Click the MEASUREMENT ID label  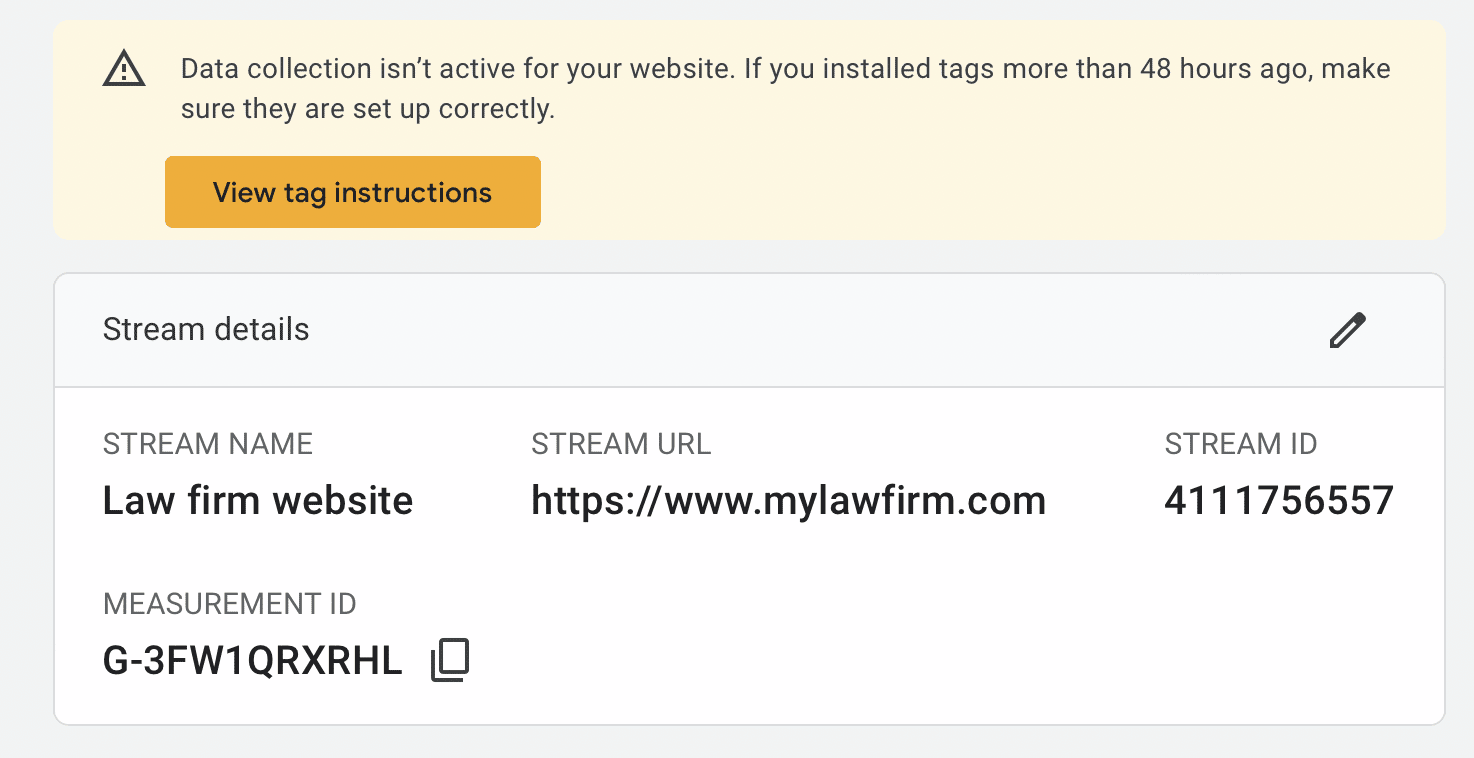[230, 604]
